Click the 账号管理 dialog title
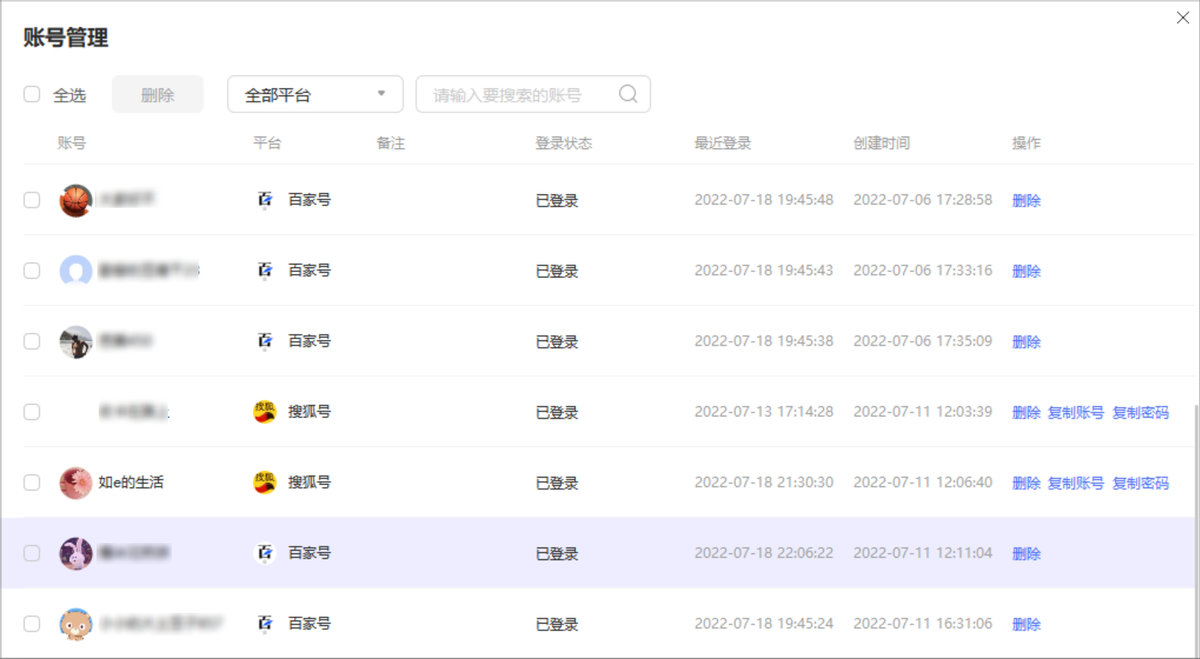The width and height of the screenshot is (1200, 659). pos(66,38)
